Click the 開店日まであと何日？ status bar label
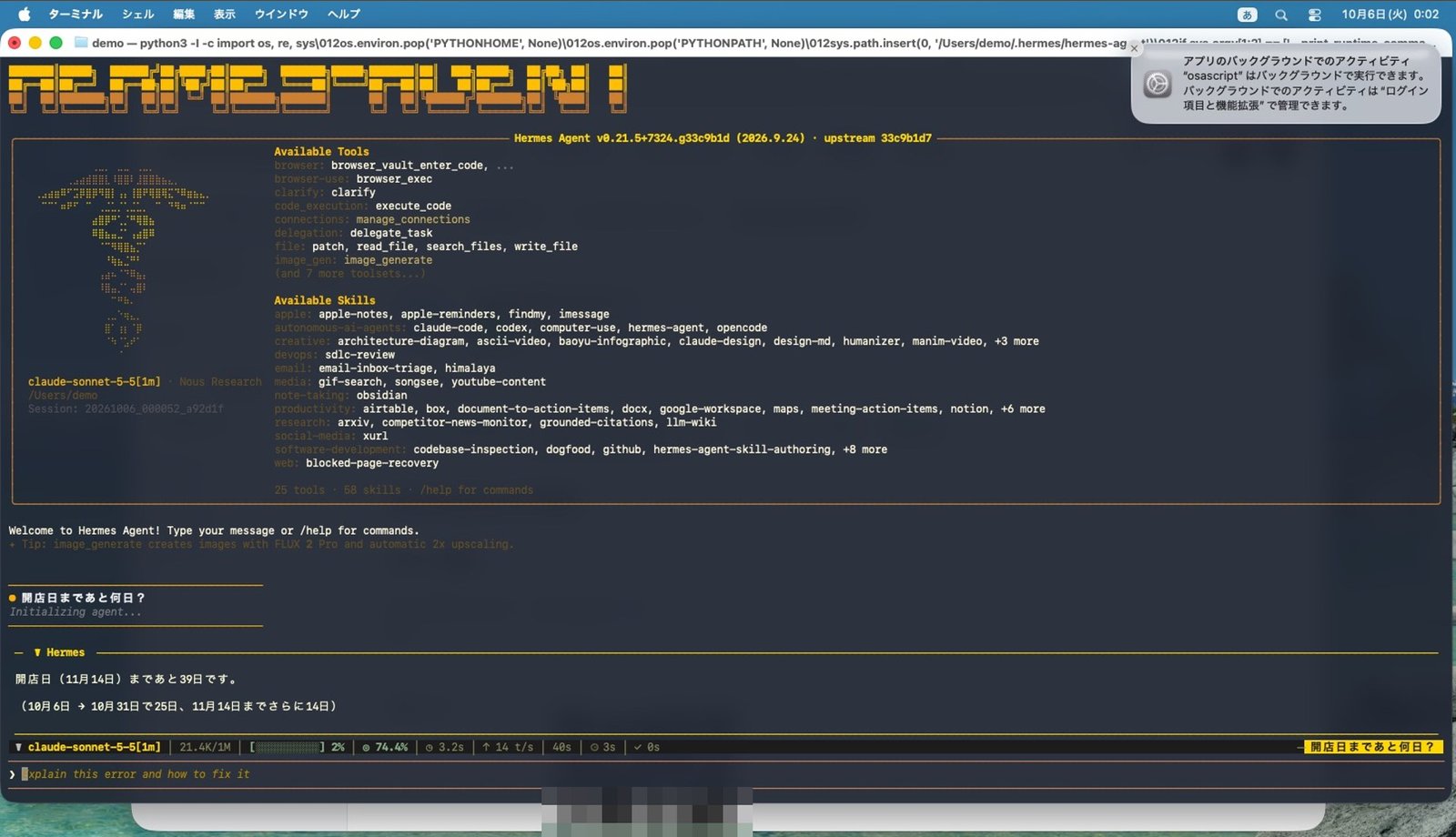Screen dimensions: 1456x837 1372,747
